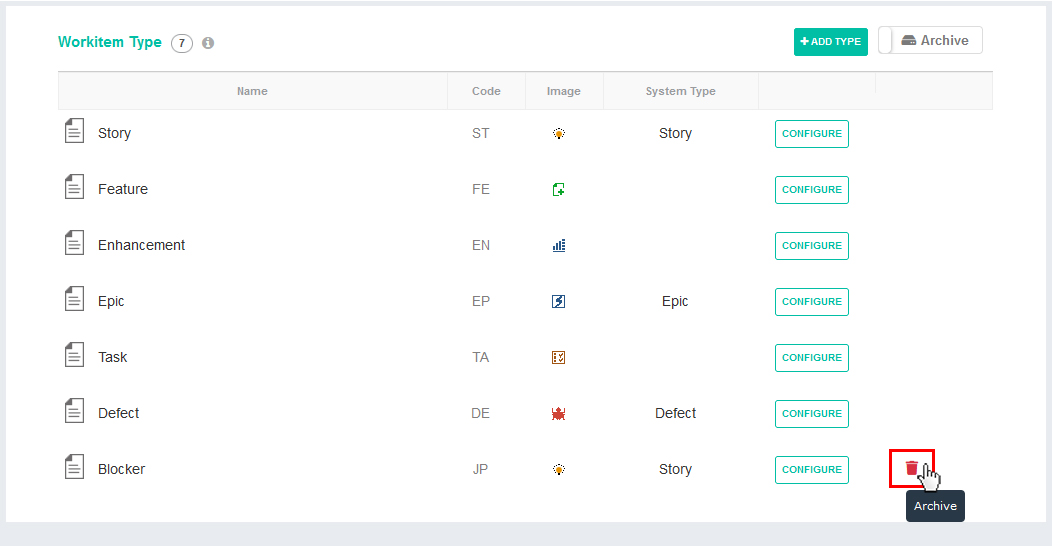Click the Workitem Type count badge
This screenshot has width=1052, height=546.
[x=182, y=43]
